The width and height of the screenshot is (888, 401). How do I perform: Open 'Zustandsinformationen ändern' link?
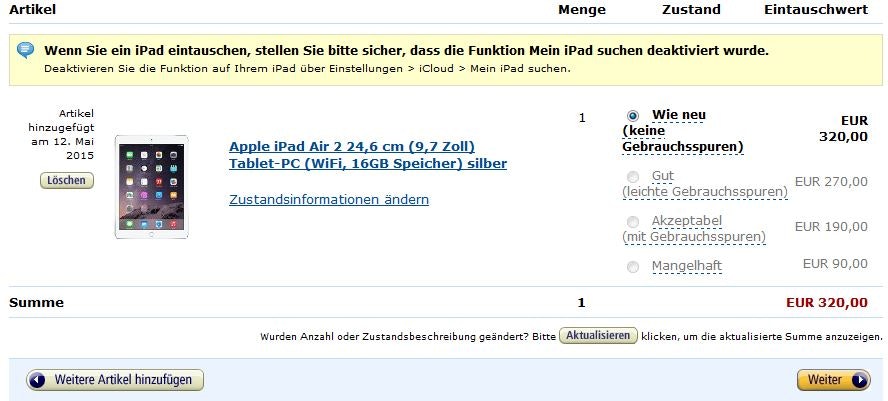328,199
